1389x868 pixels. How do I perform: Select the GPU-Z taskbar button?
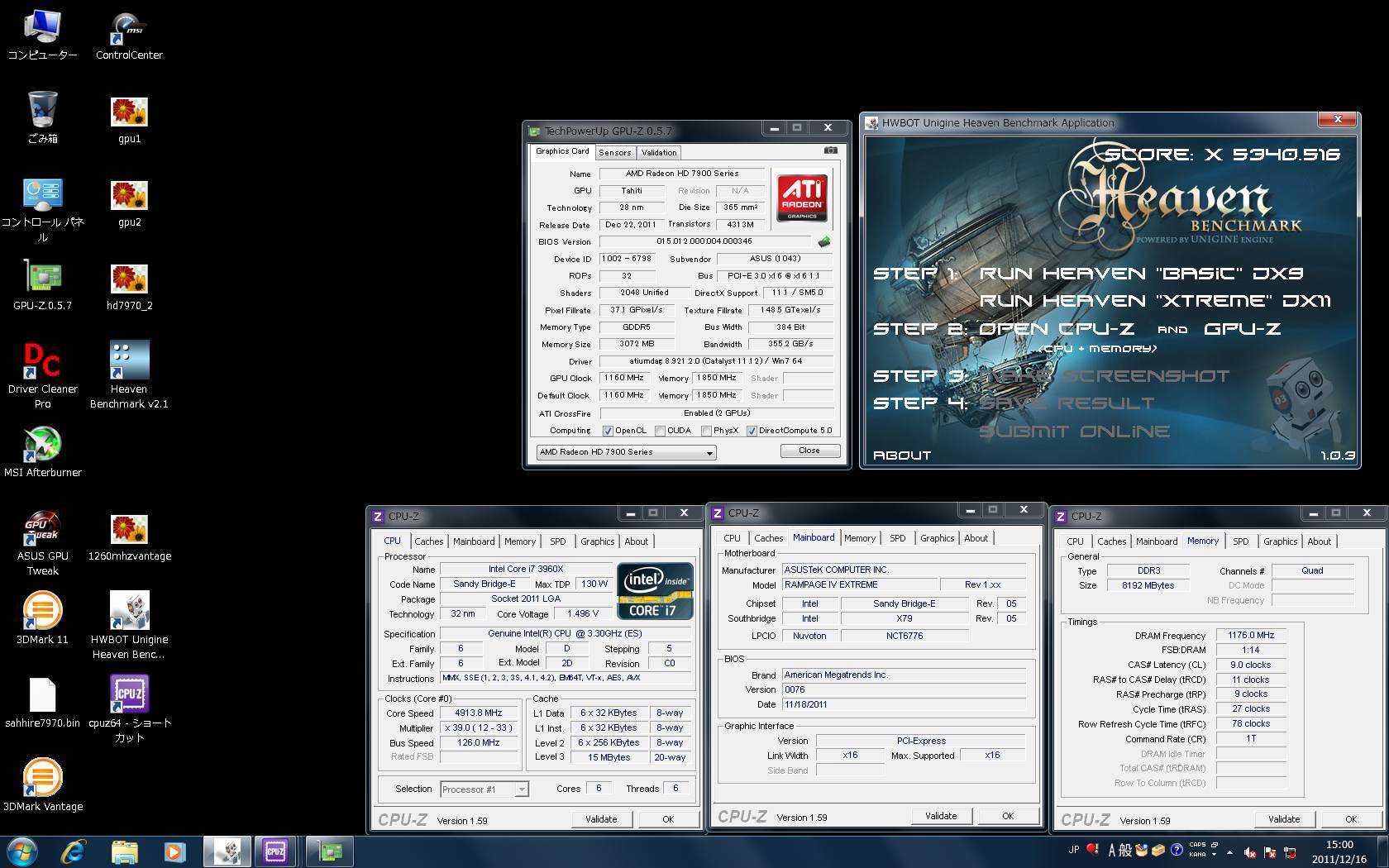(329, 851)
